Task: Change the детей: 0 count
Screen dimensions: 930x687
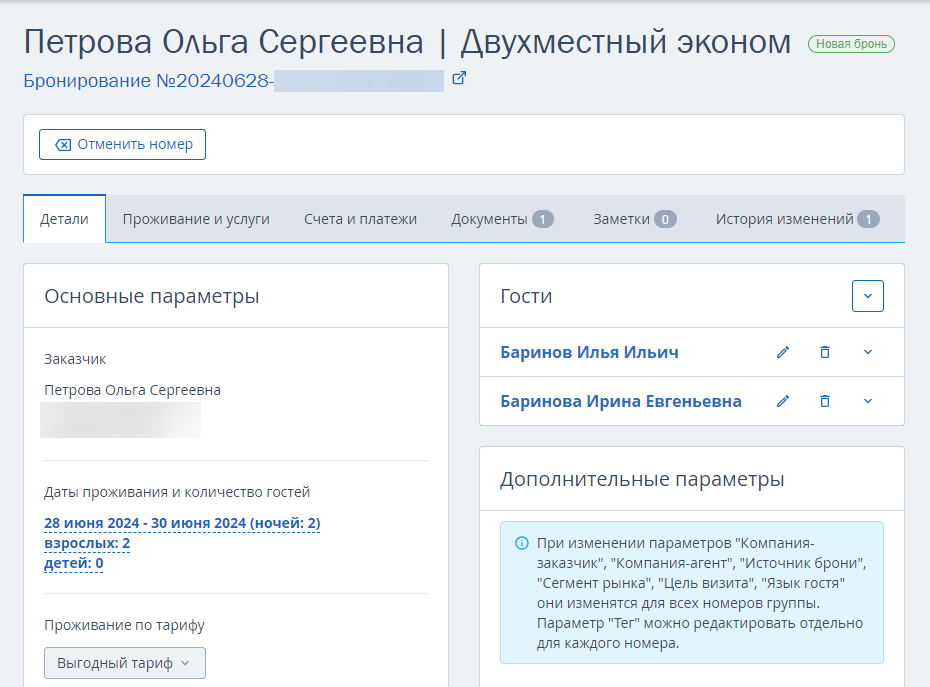Action: 74,563
